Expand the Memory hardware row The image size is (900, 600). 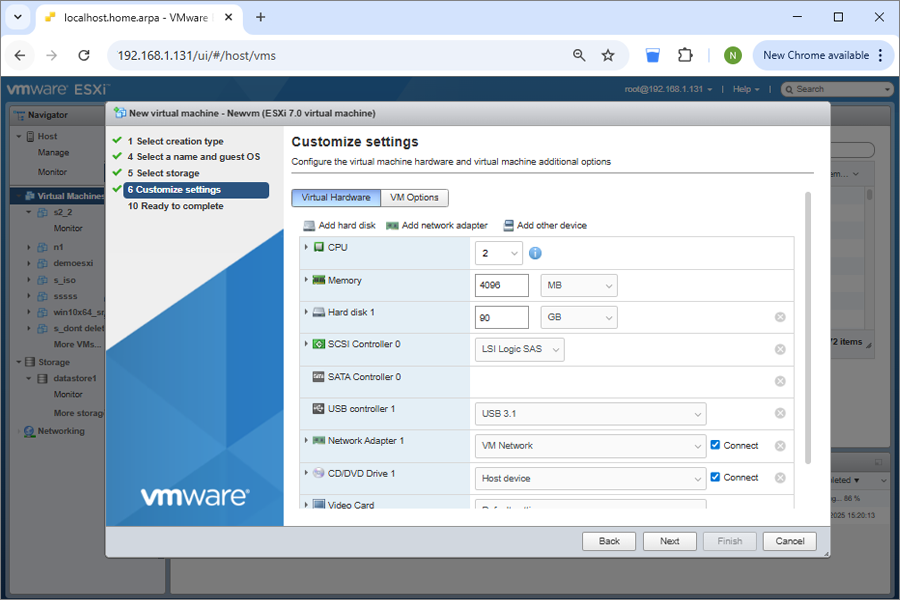[307, 280]
